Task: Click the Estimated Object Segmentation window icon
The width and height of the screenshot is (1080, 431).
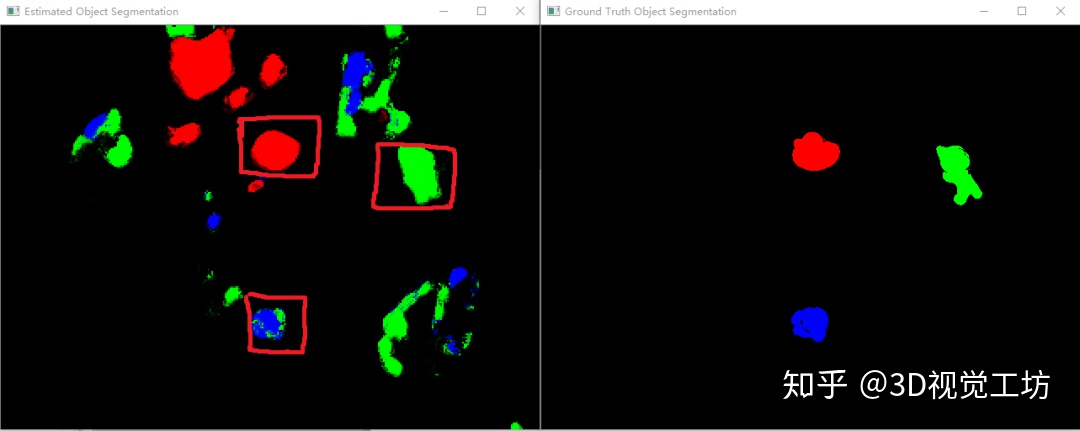Action: pos(12,12)
